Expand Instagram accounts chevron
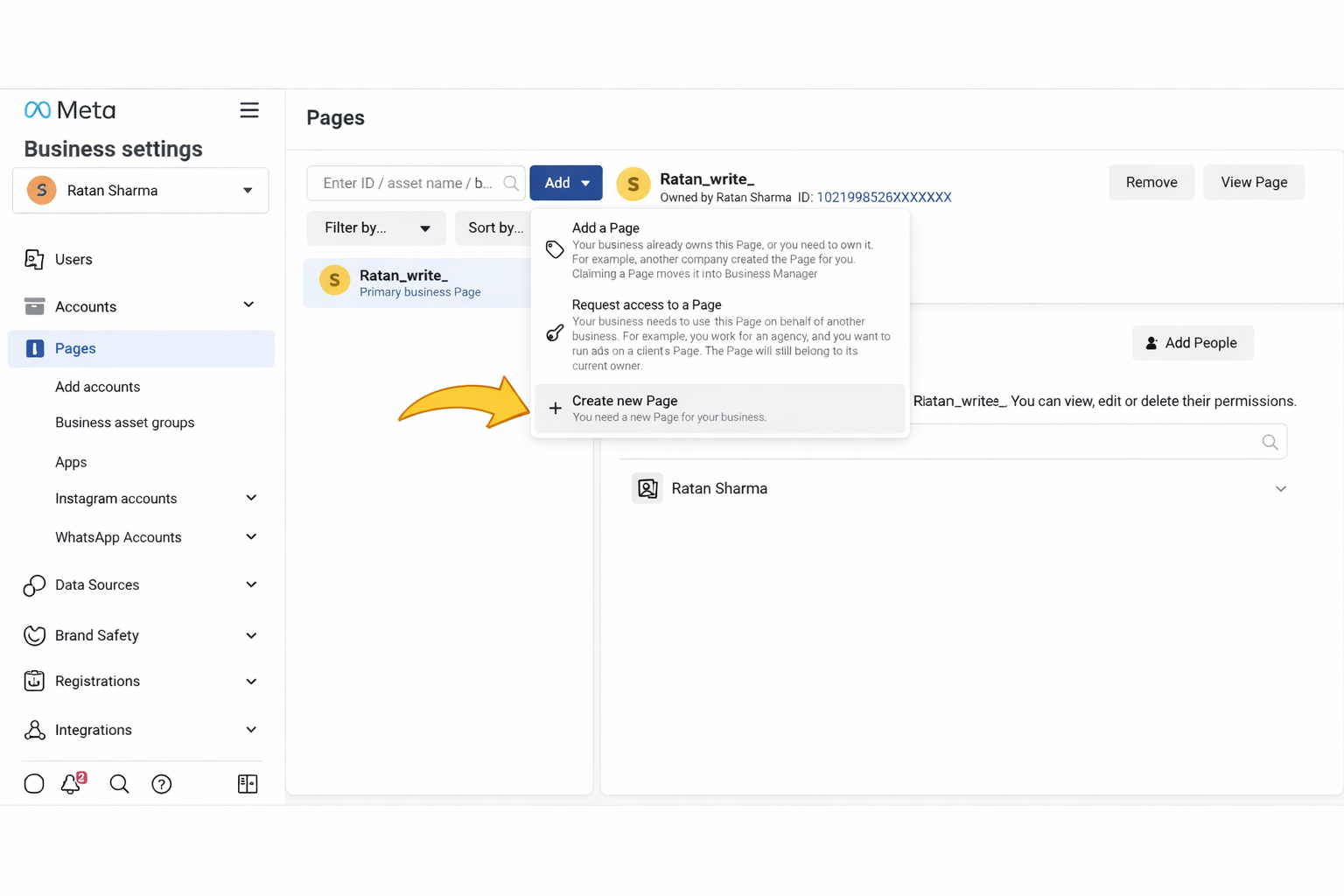The width and height of the screenshot is (1344, 896). tap(251, 498)
